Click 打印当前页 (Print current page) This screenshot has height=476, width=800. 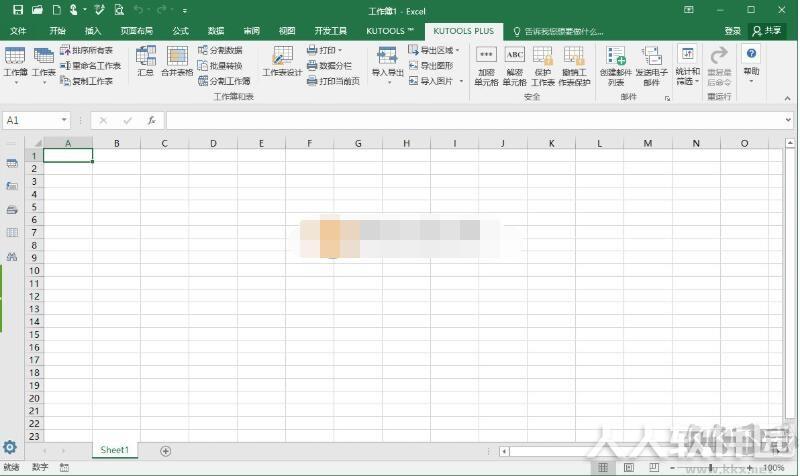pyautogui.click(x=333, y=81)
